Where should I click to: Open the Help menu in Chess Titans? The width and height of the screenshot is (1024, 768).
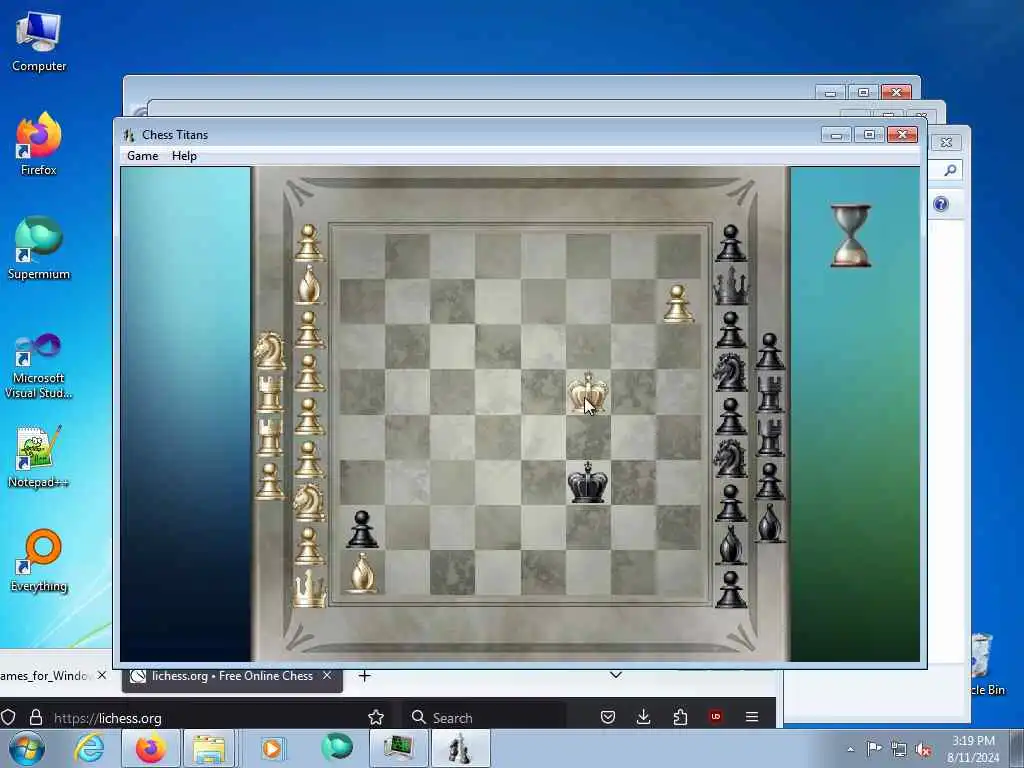(184, 156)
